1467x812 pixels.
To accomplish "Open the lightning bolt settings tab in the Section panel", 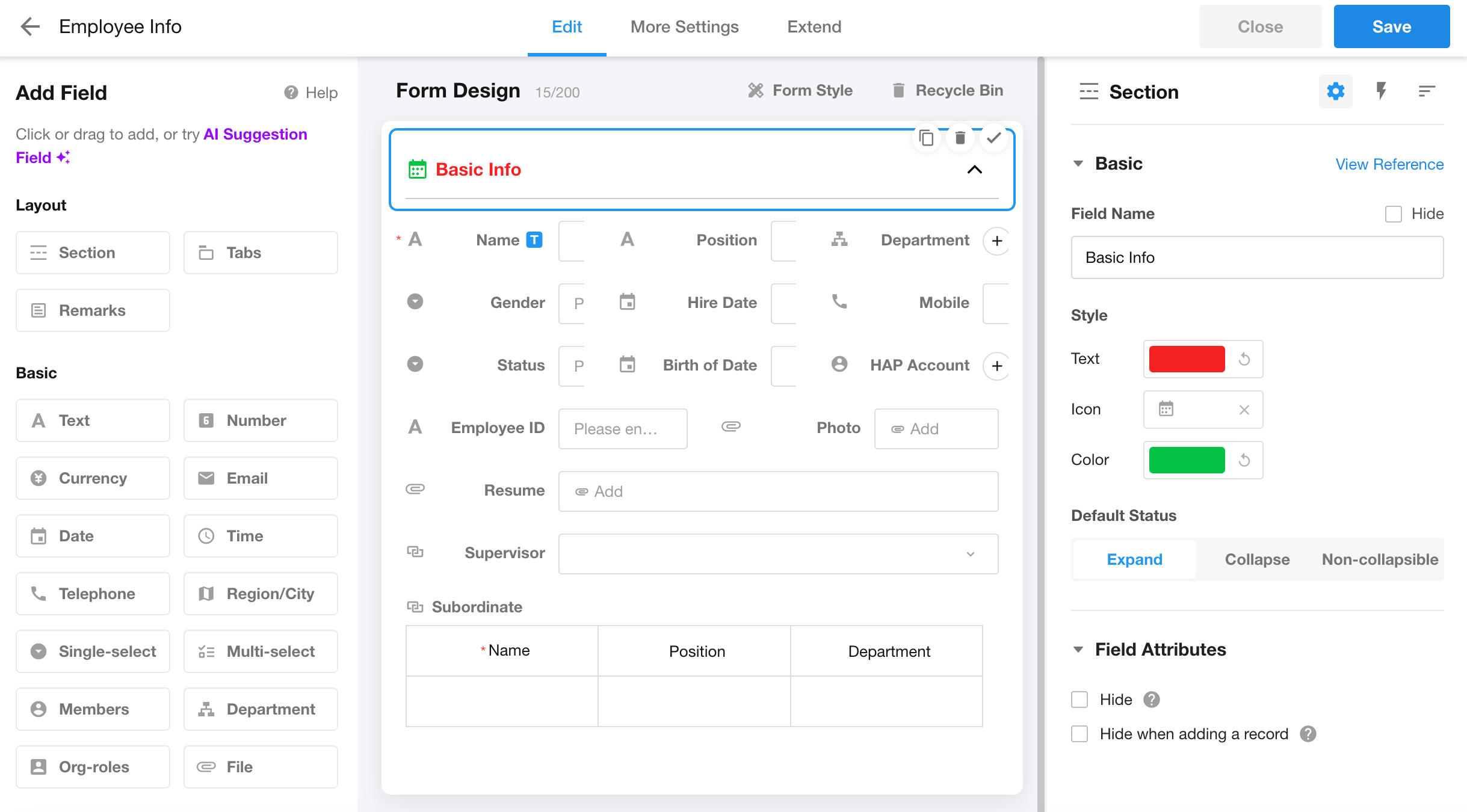I will click(1381, 91).
